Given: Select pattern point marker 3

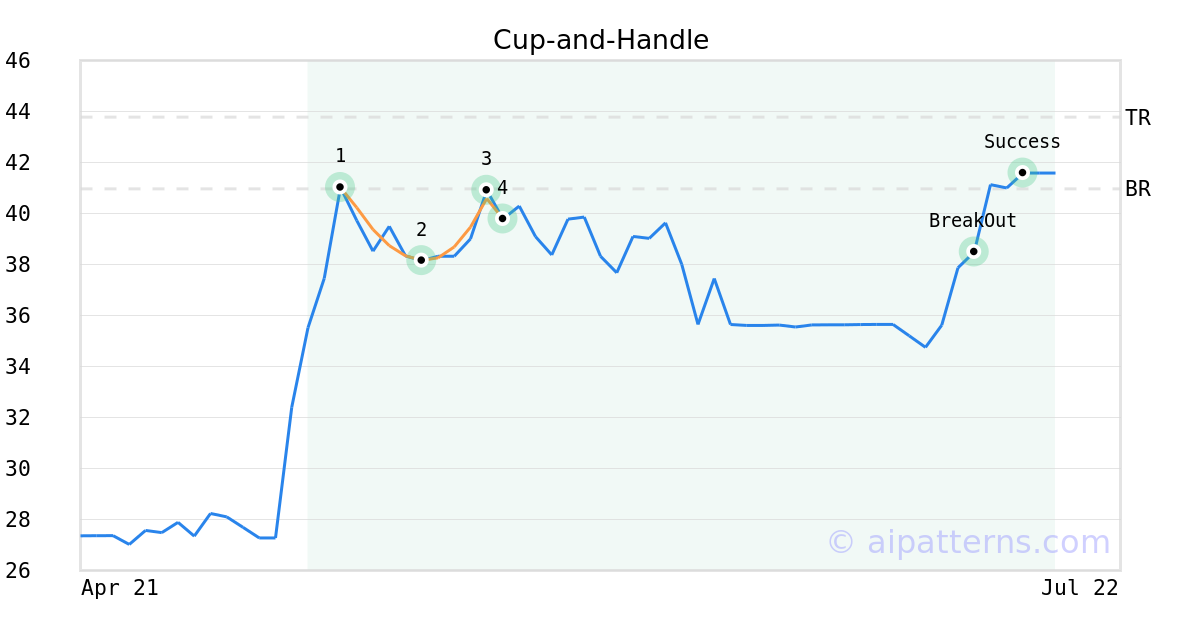Looking at the screenshot, I should pos(486,189).
